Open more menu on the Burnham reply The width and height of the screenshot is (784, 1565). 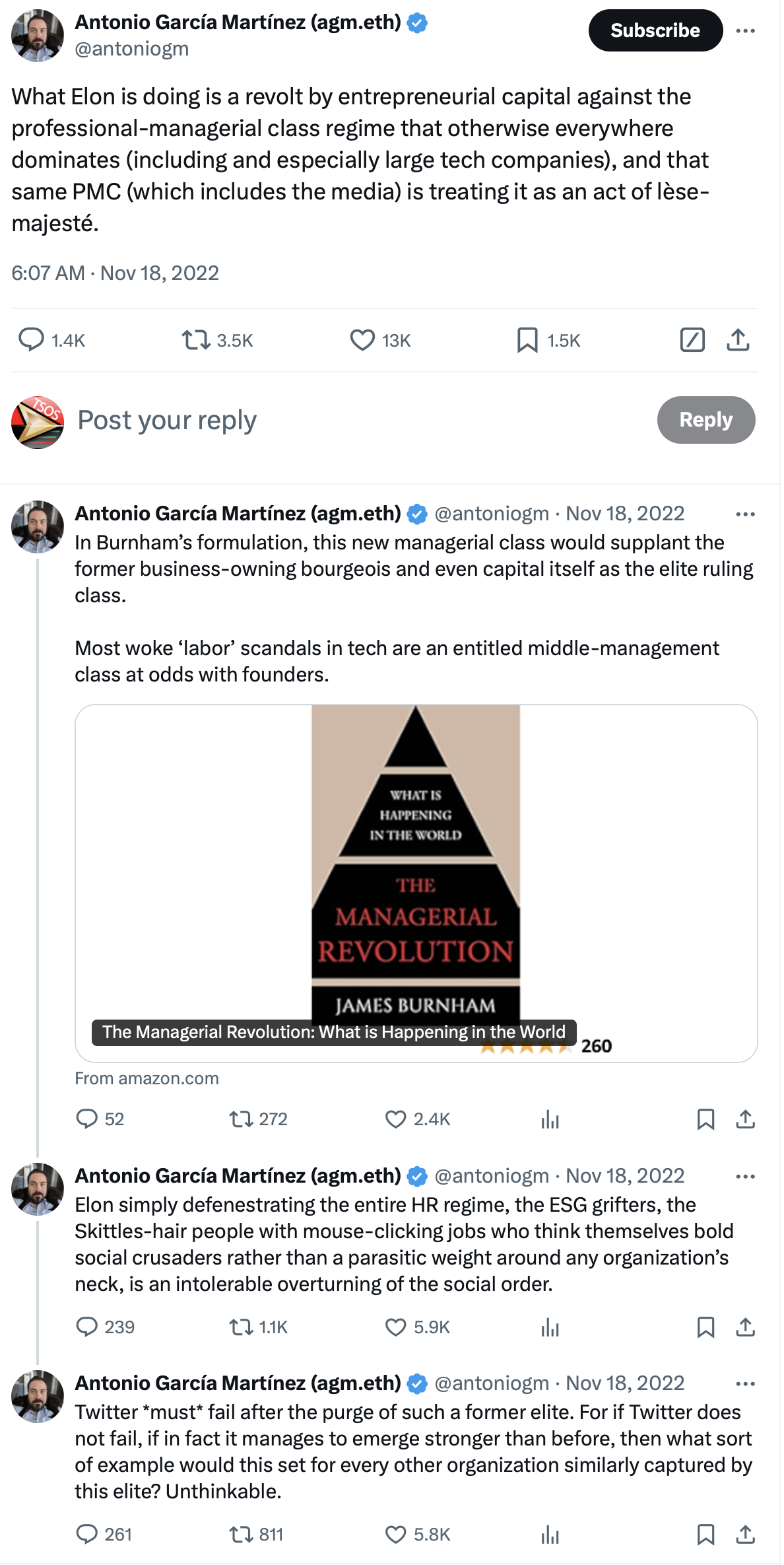(745, 514)
